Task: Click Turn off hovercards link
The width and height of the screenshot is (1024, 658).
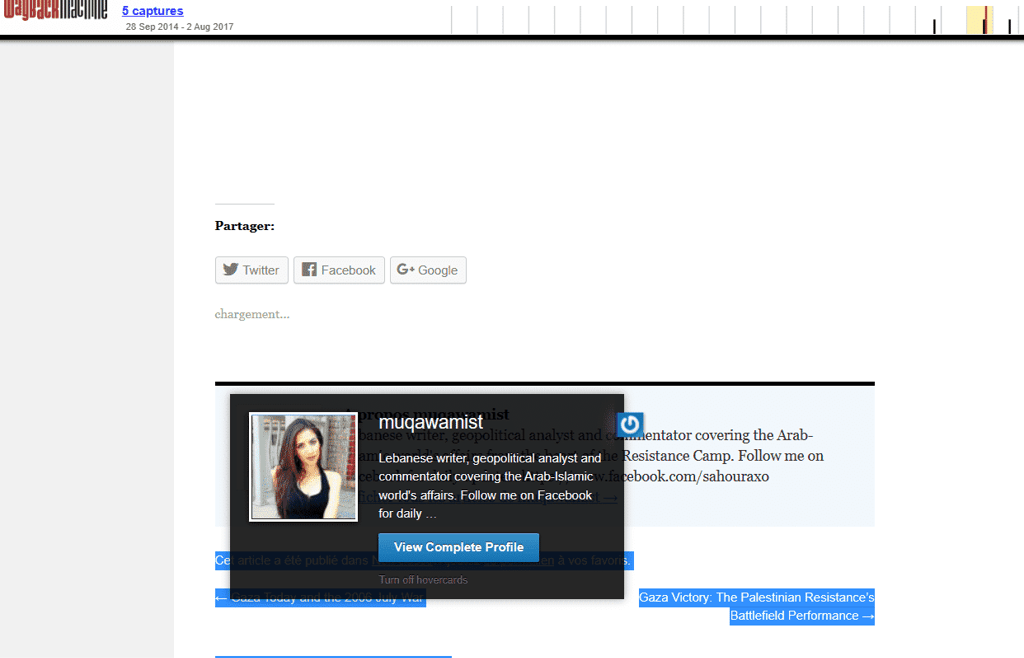Action: [x=423, y=580]
